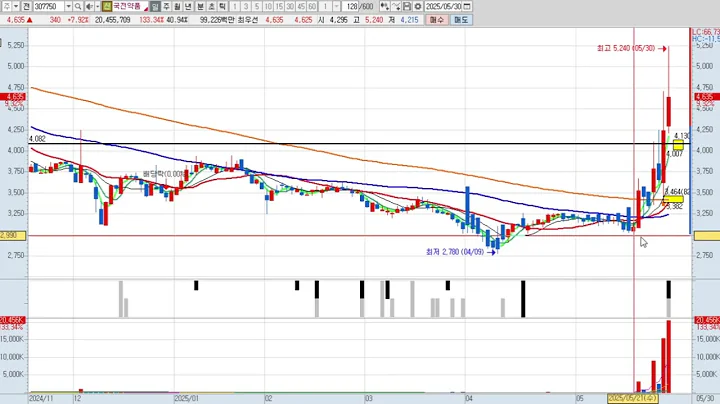Viewport: 720px width, 404px height.
Task: Open the calendar picker icon
Action: click(467, 6)
